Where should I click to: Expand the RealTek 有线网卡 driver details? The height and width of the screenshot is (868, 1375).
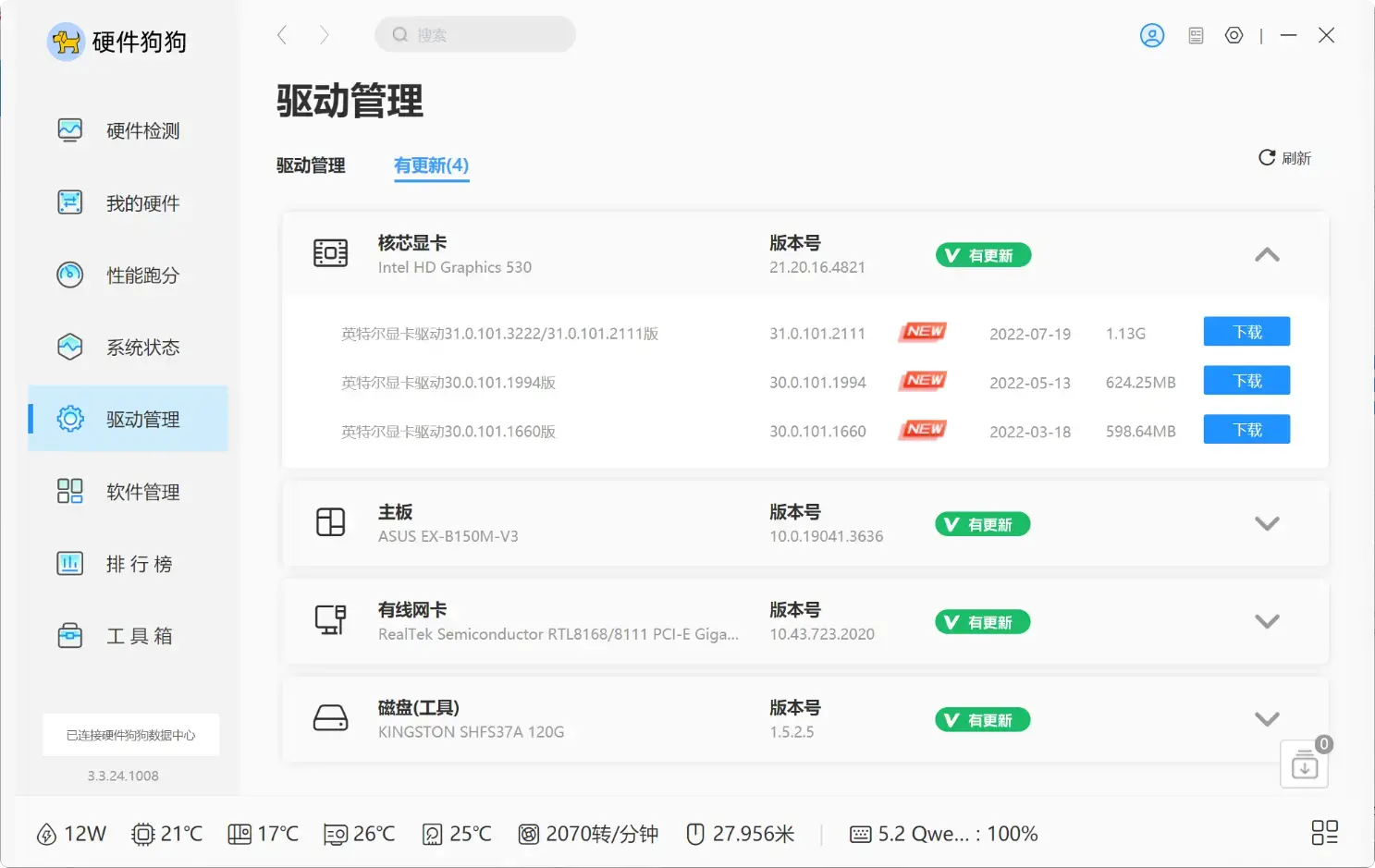point(1266,621)
